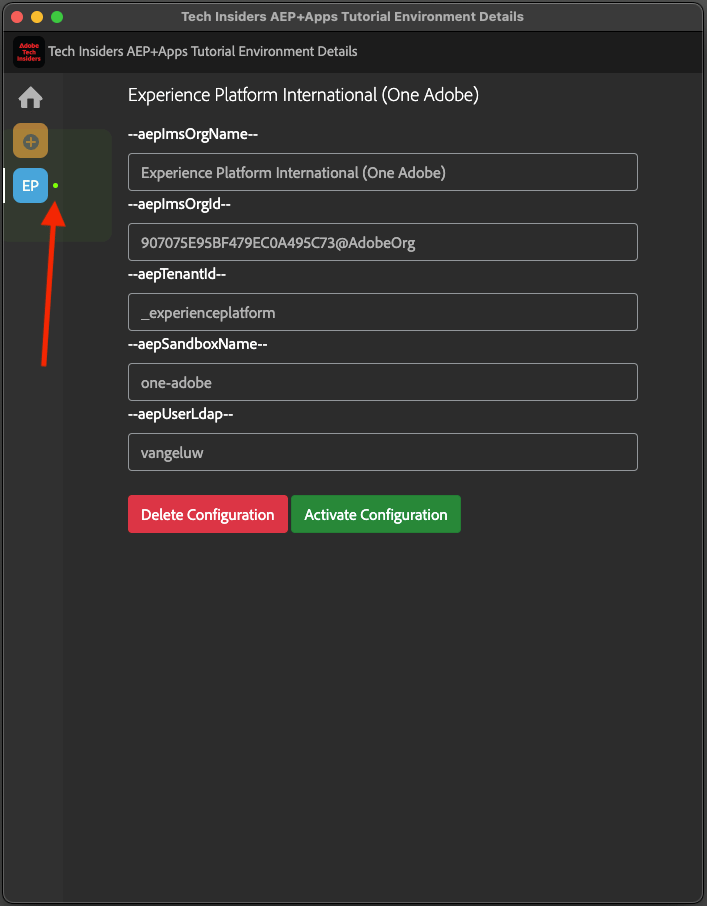The height and width of the screenshot is (906, 707).
Task: Click into the aepSandboxName field
Action: point(383,382)
